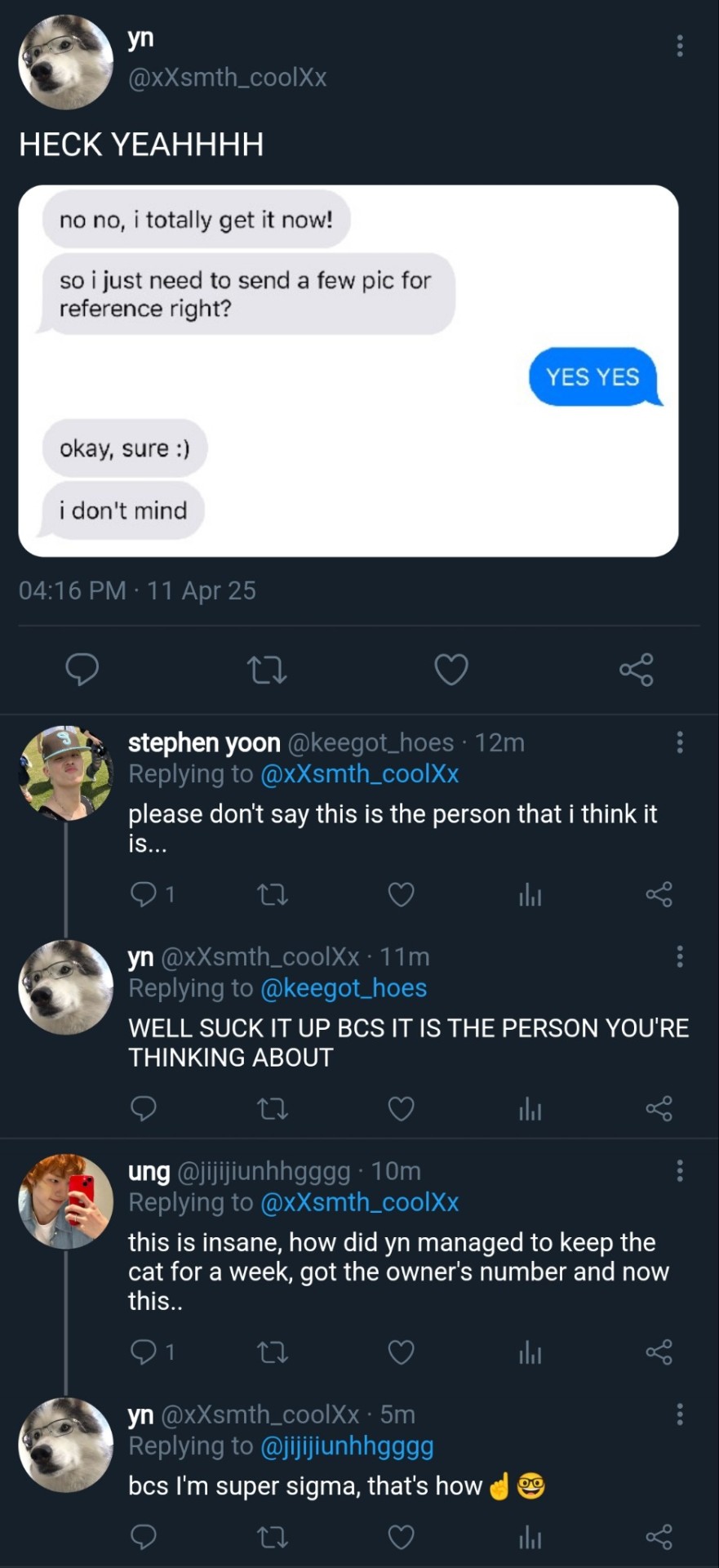The image size is (719, 1568).
Task: Open options menu on ung's reply
Action: coord(680,1171)
